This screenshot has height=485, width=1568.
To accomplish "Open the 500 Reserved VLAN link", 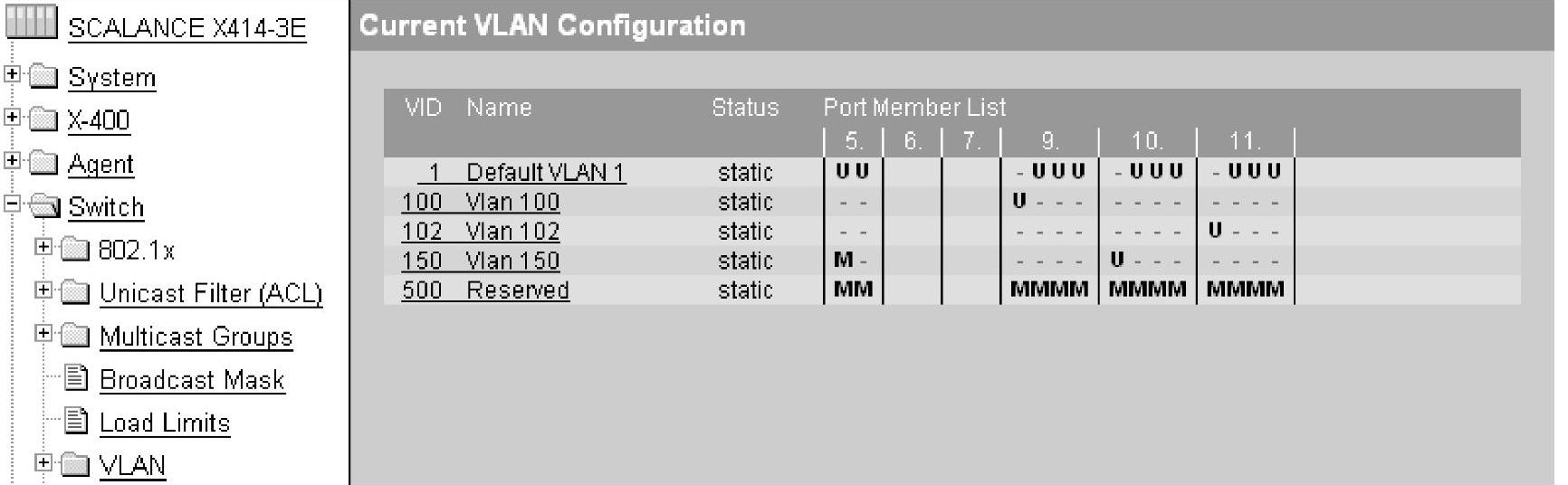I will point(486,290).
